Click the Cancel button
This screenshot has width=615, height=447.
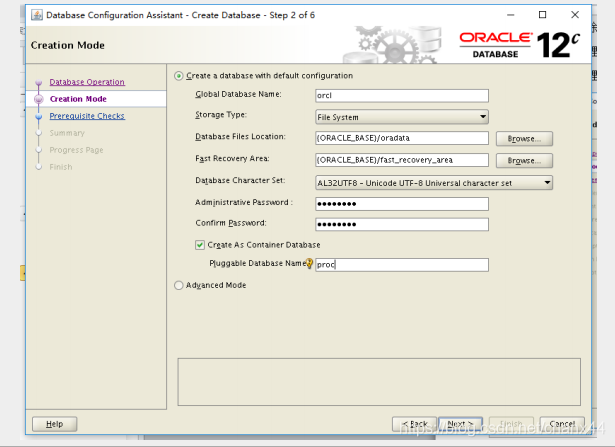pyautogui.click(x=562, y=424)
